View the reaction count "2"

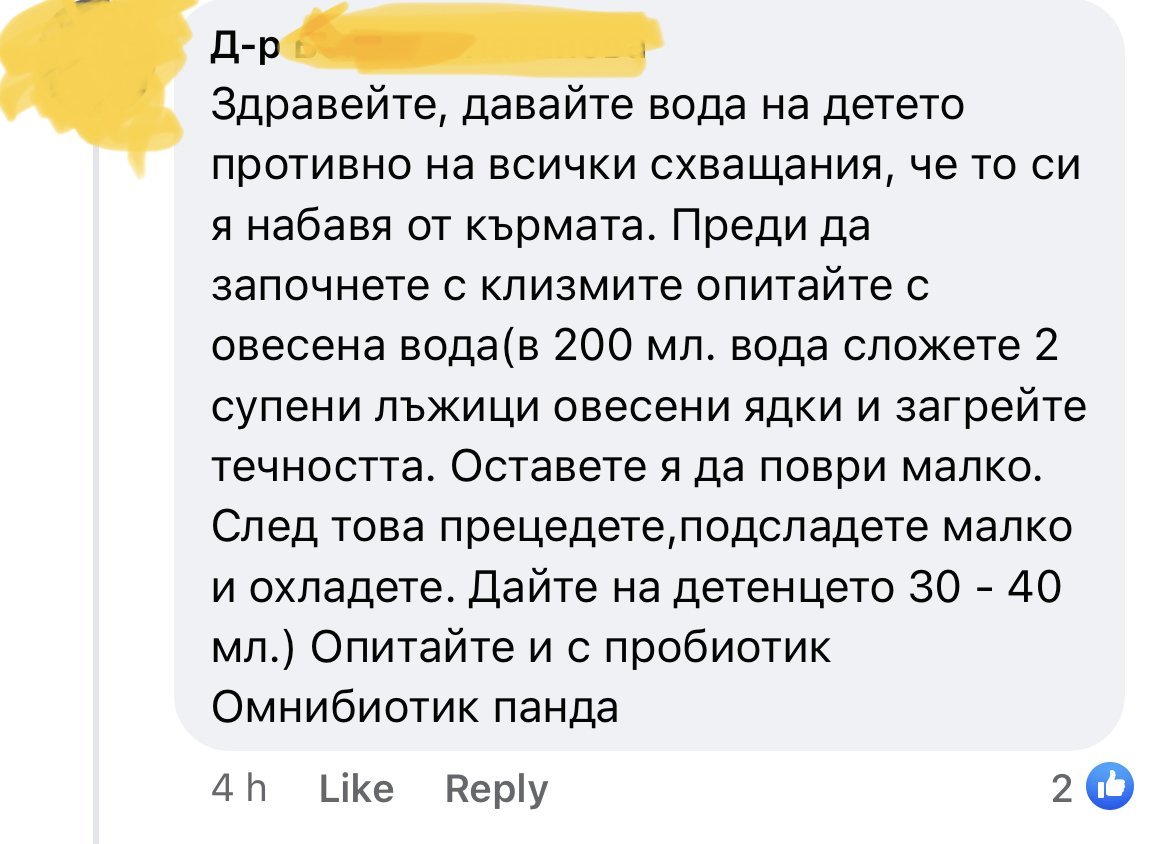(x=1061, y=790)
